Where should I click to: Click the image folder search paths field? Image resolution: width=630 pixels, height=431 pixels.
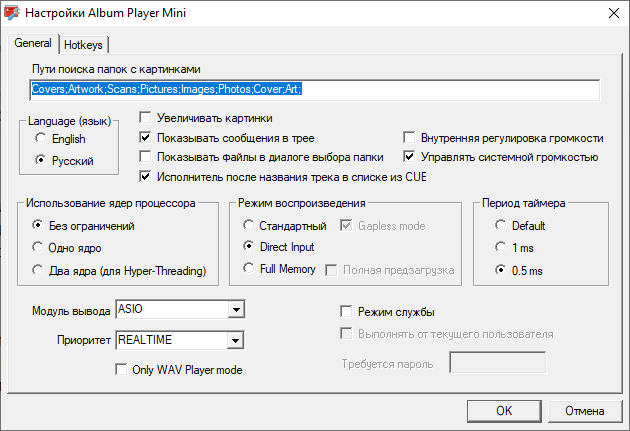coord(315,90)
